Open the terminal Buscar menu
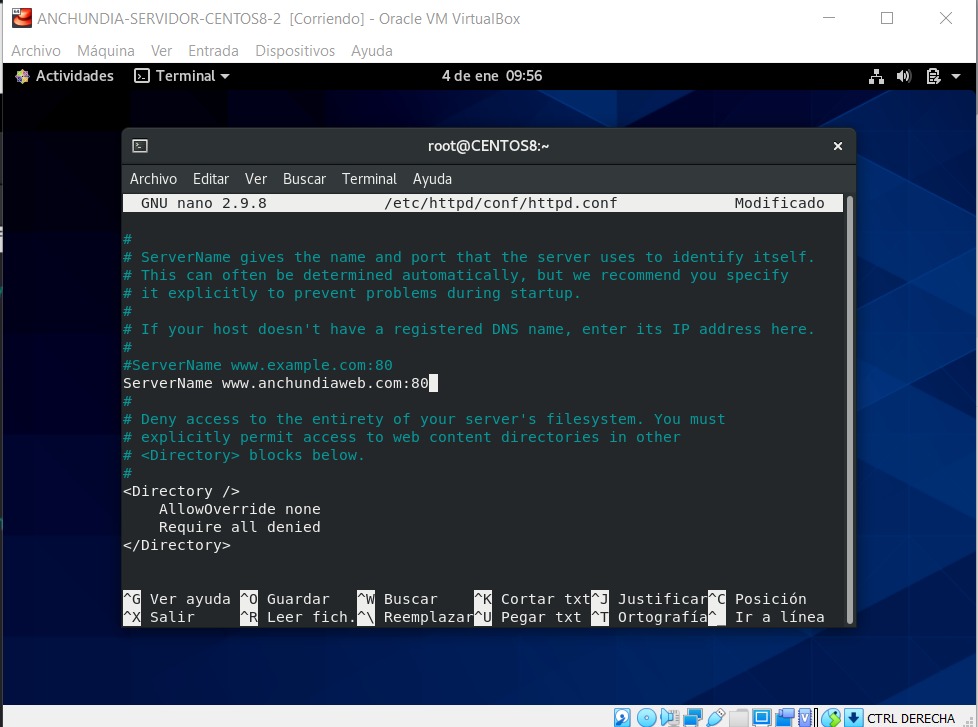 point(304,179)
